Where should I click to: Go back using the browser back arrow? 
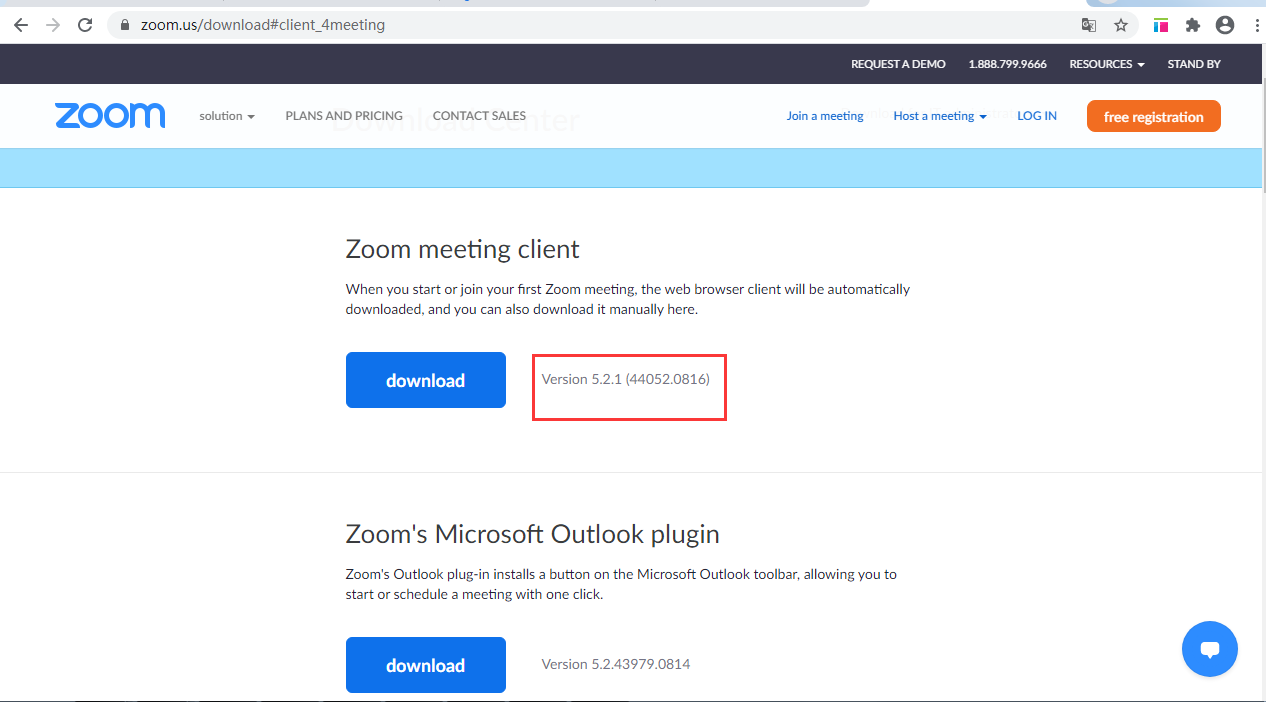(x=21, y=25)
